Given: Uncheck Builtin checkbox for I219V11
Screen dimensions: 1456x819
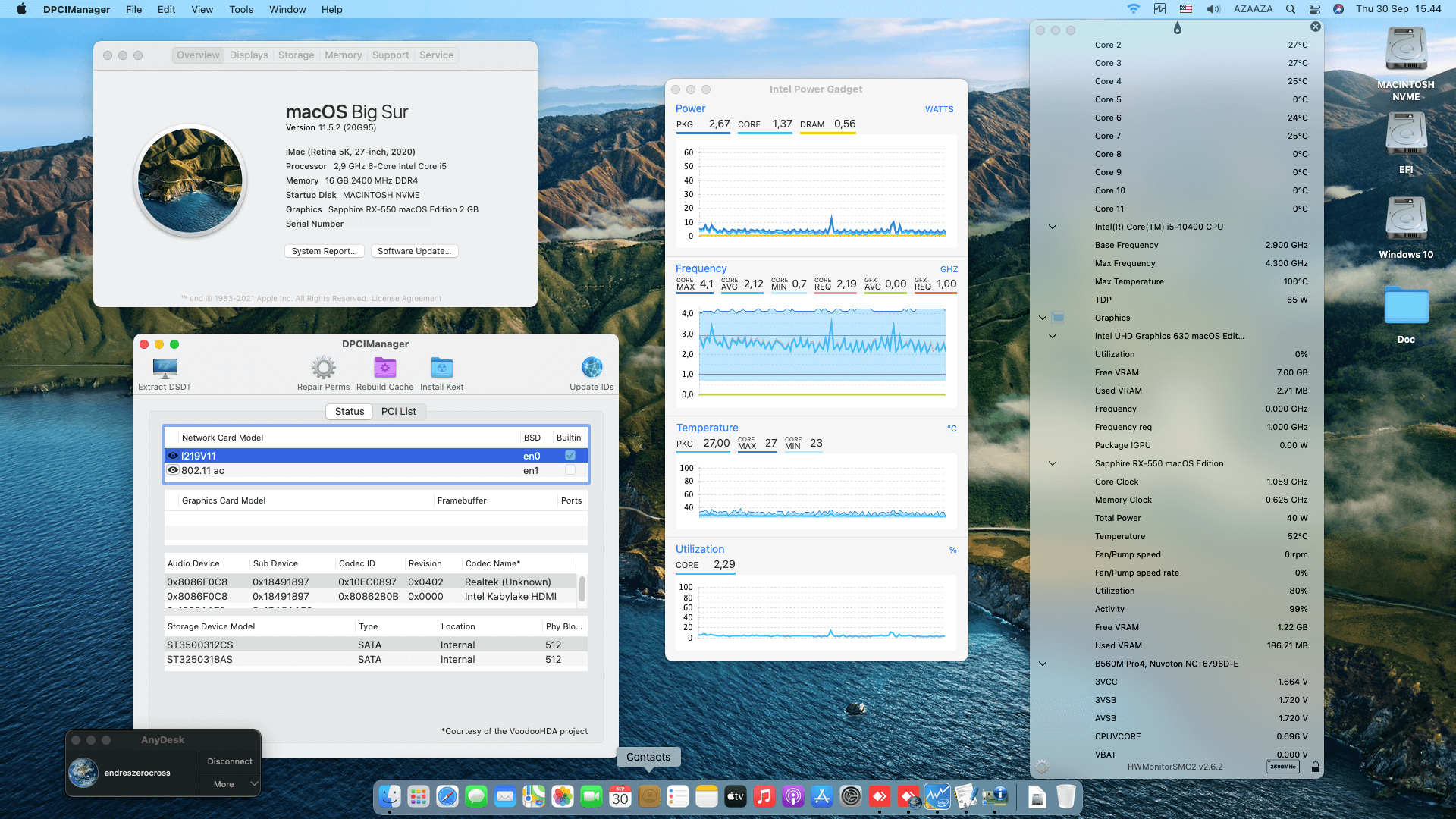Looking at the screenshot, I should tap(570, 456).
